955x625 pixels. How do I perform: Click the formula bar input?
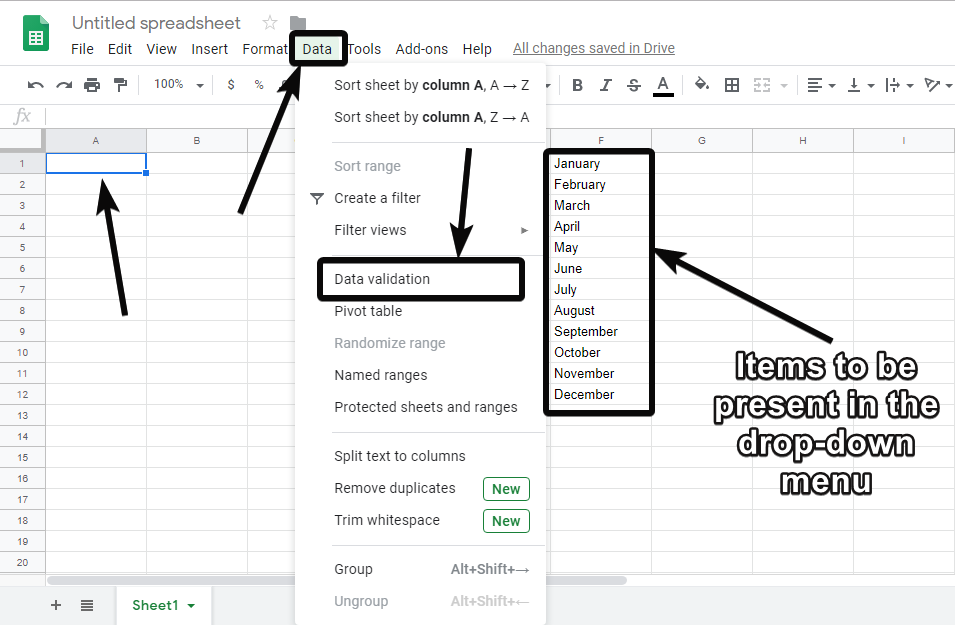pos(499,116)
